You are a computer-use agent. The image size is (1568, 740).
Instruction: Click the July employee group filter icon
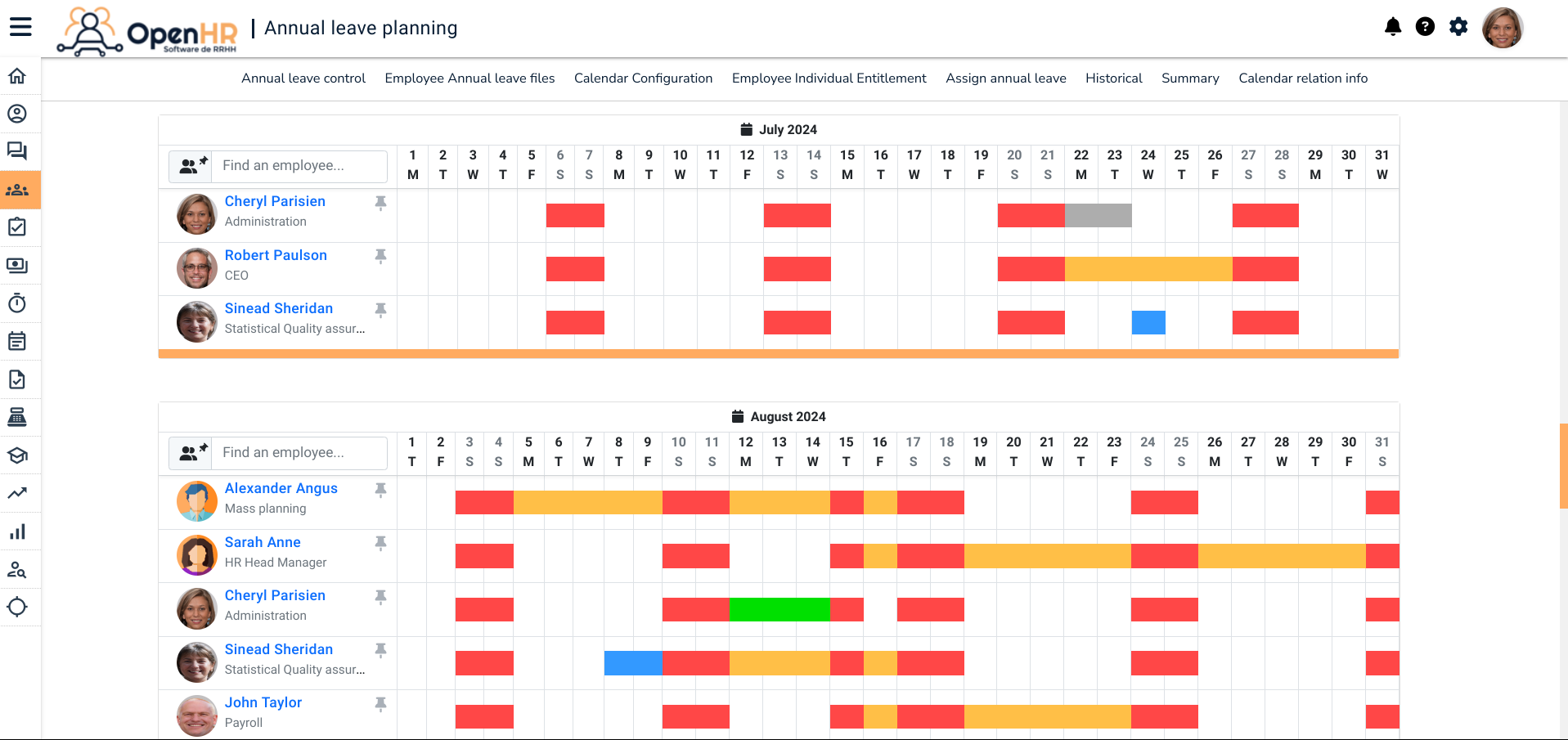click(x=193, y=166)
